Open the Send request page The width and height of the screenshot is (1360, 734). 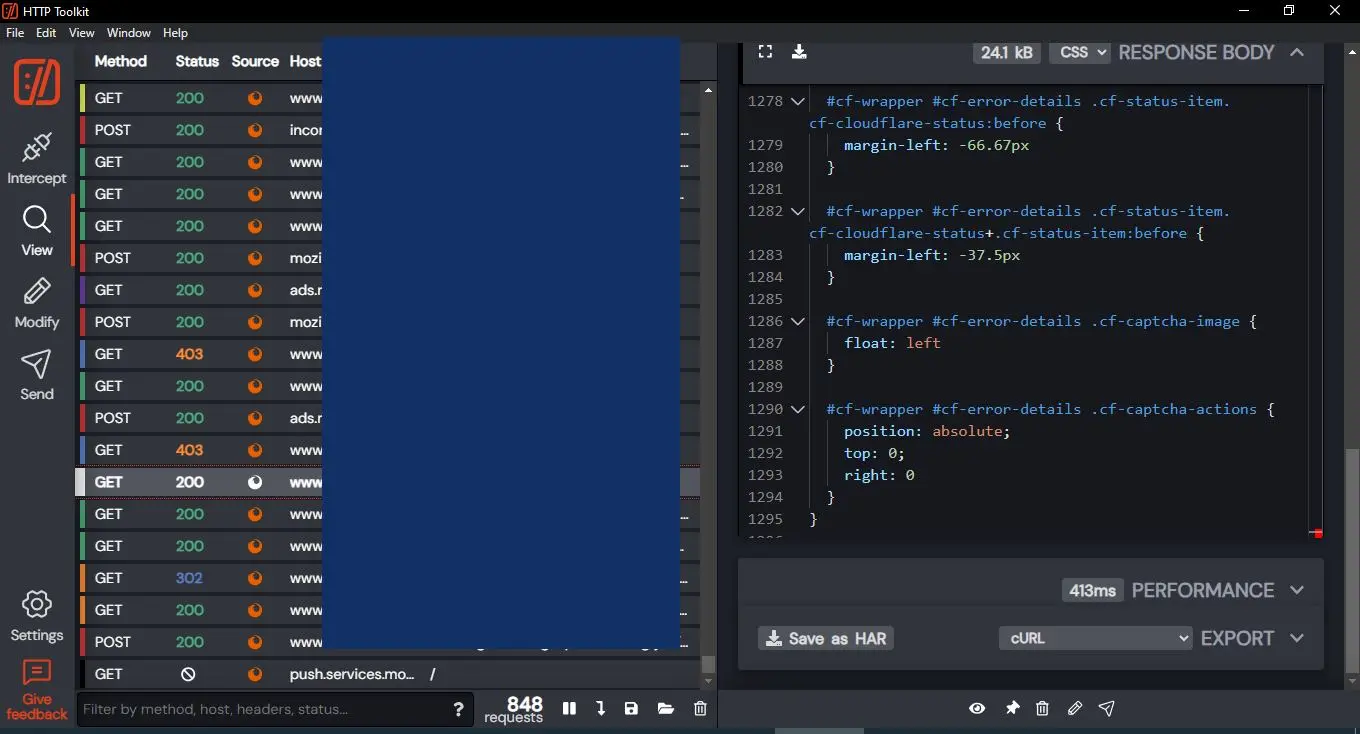coord(37,375)
